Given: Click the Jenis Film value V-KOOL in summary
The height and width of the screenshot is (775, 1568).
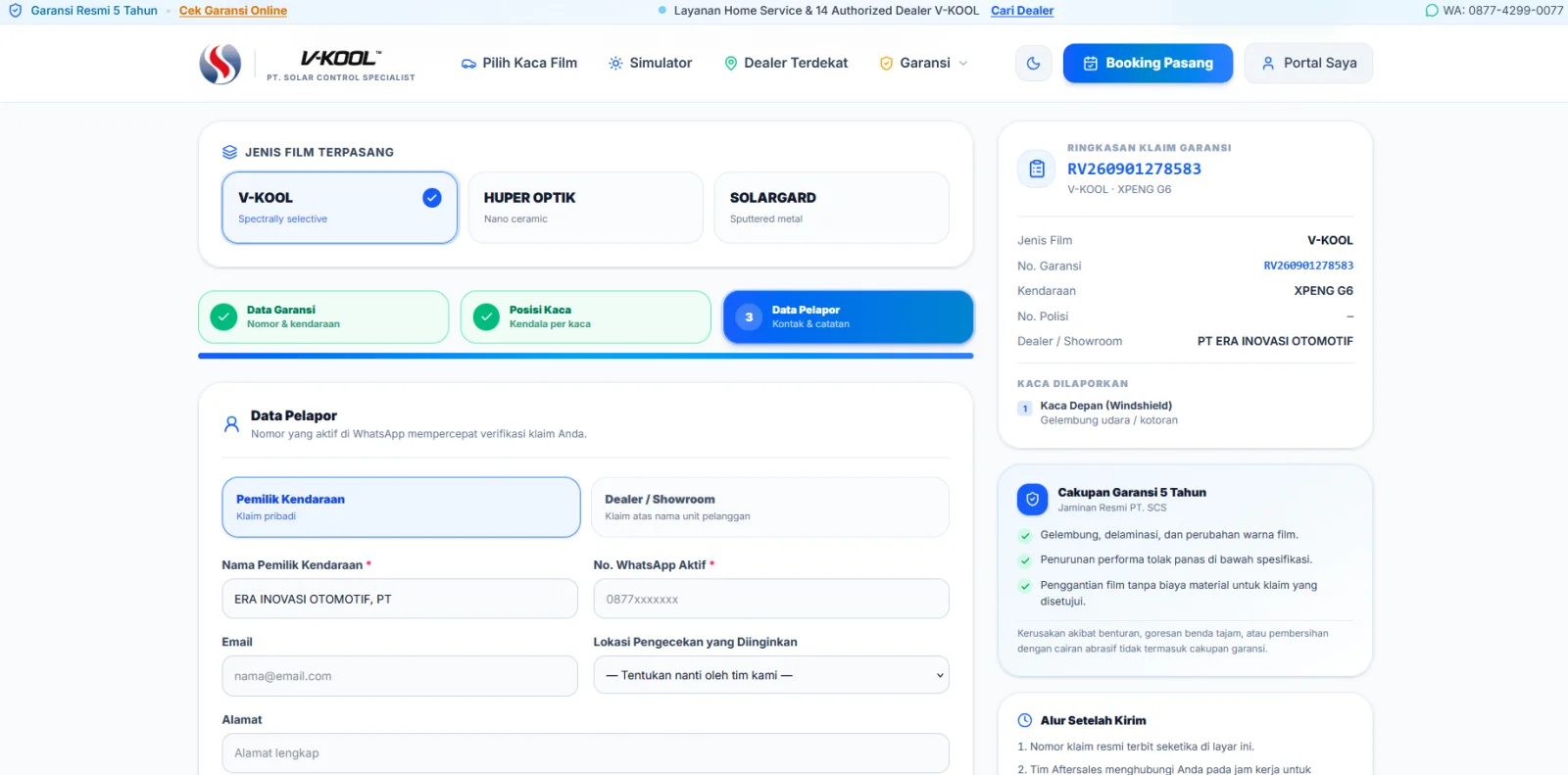Looking at the screenshot, I should pos(1330,240).
